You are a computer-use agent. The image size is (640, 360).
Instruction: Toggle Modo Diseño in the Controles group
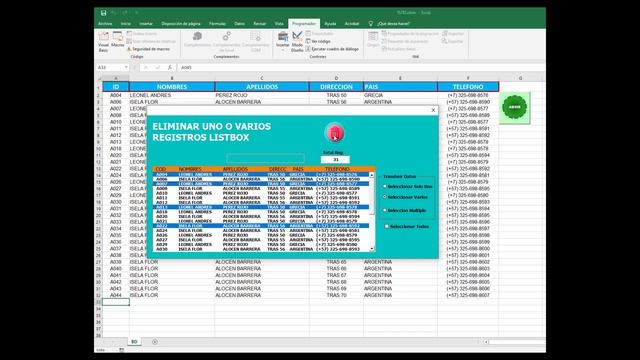tap(297, 42)
